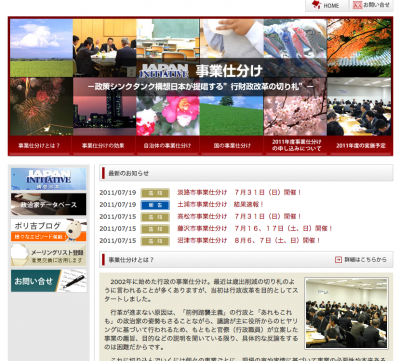Open the 沼津市事業仕分け 8月6、7日 link
Image resolution: width=400 pixels, height=361 pixels.
click(249, 240)
